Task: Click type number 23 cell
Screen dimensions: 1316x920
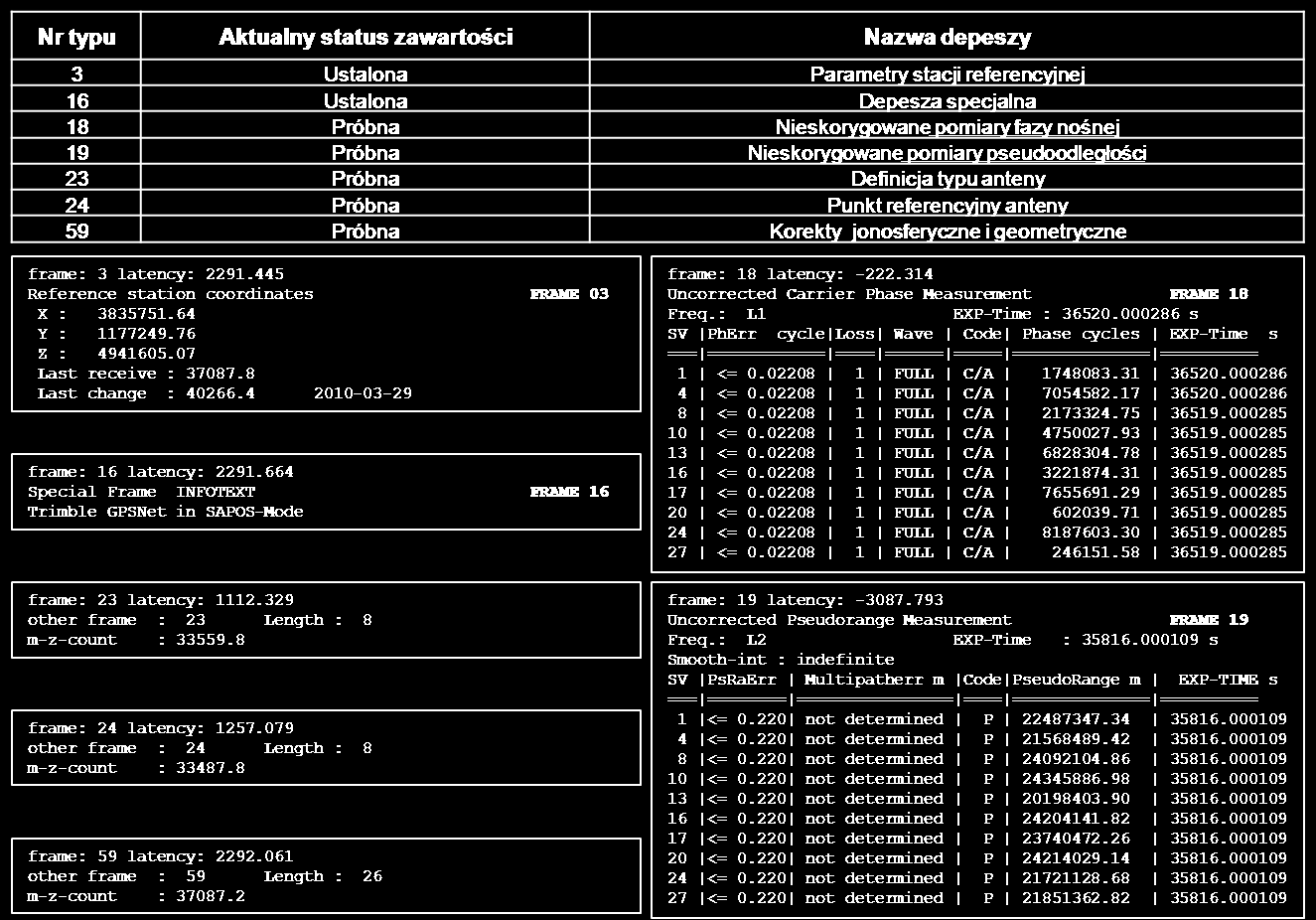Action: (76, 179)
